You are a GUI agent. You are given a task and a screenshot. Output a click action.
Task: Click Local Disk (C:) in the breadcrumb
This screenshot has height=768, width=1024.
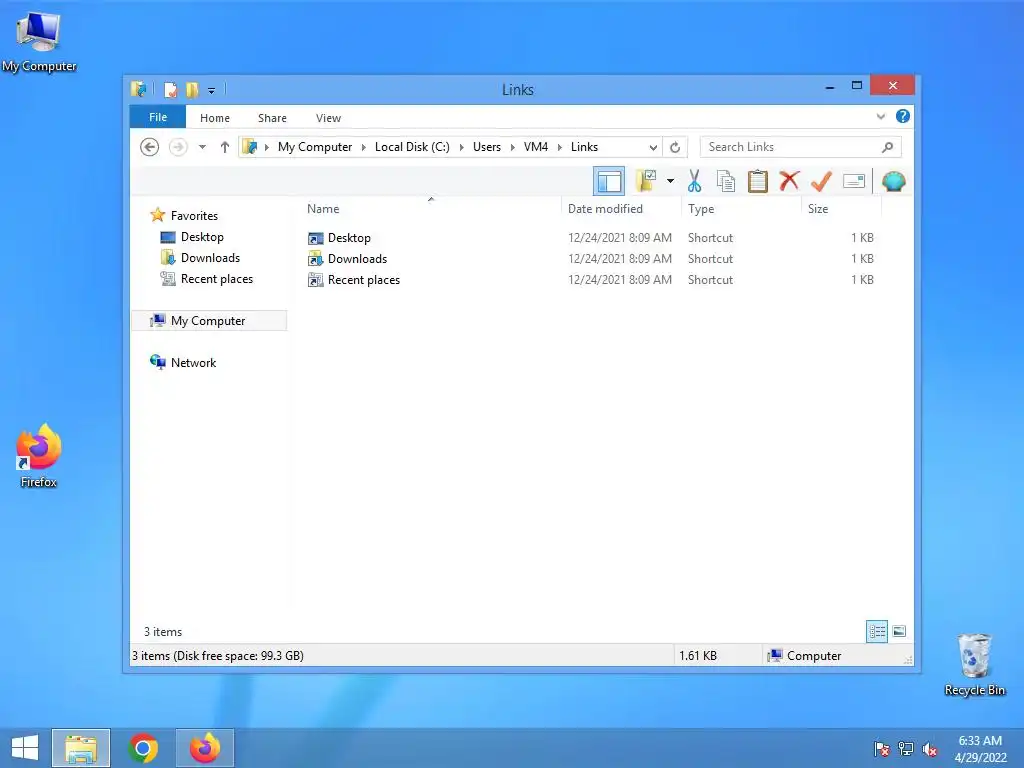point(412,147)
